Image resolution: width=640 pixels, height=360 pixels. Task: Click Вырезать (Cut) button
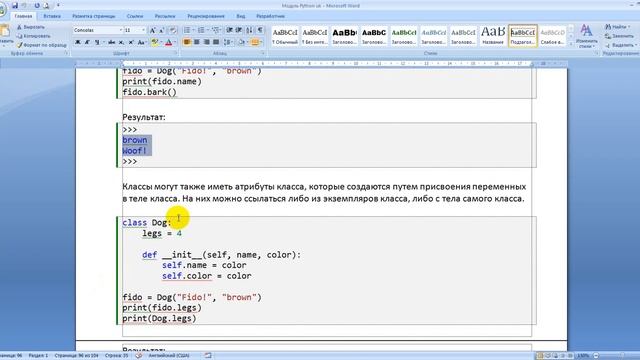point(31,27)
